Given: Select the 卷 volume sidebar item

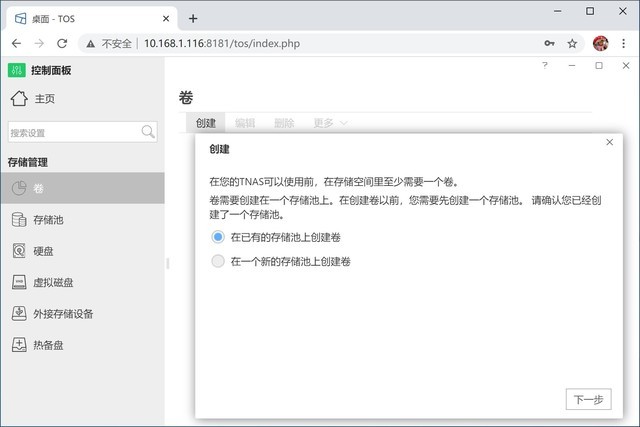Looking at the screenshot, I should coord(82,188).
